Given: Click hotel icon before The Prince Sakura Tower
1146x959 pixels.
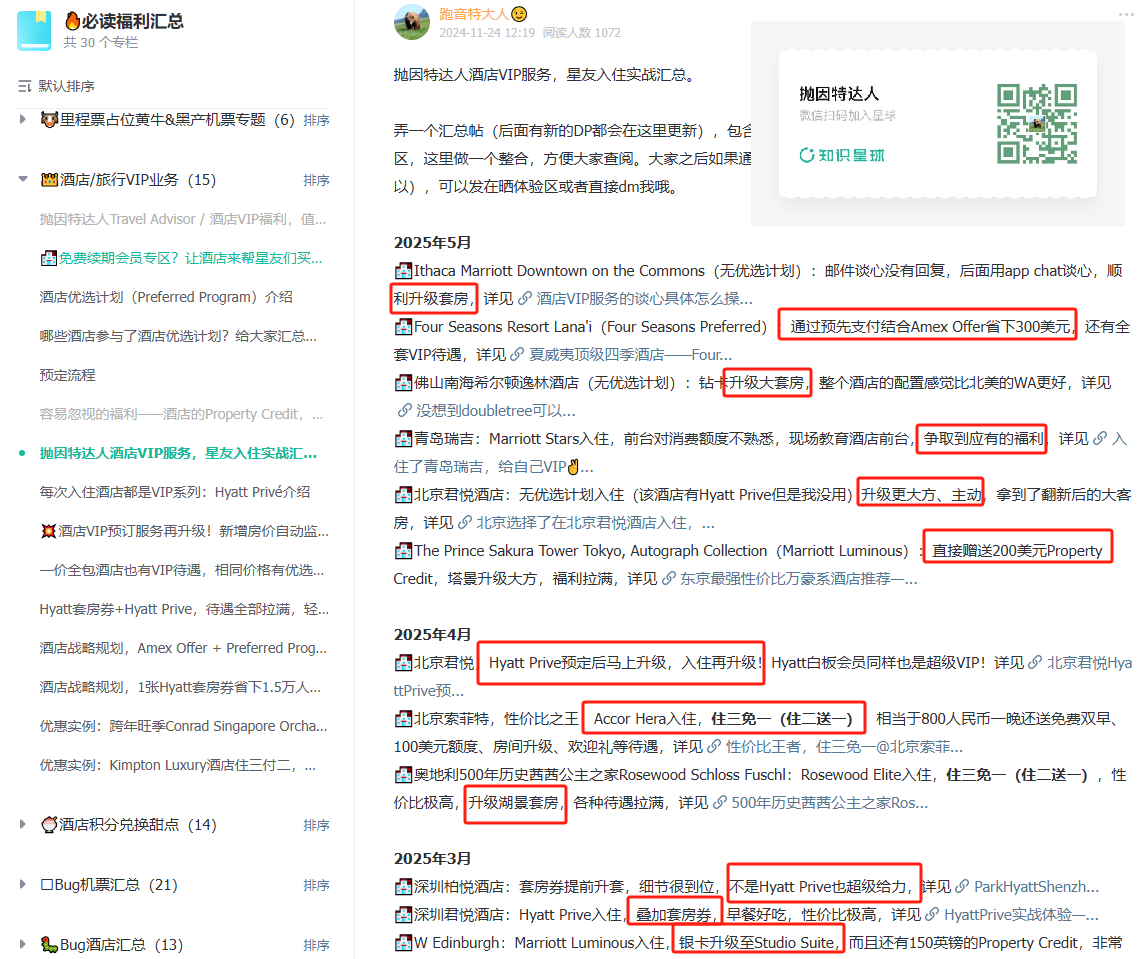Looking at the screenshot, I should [403, 550].
